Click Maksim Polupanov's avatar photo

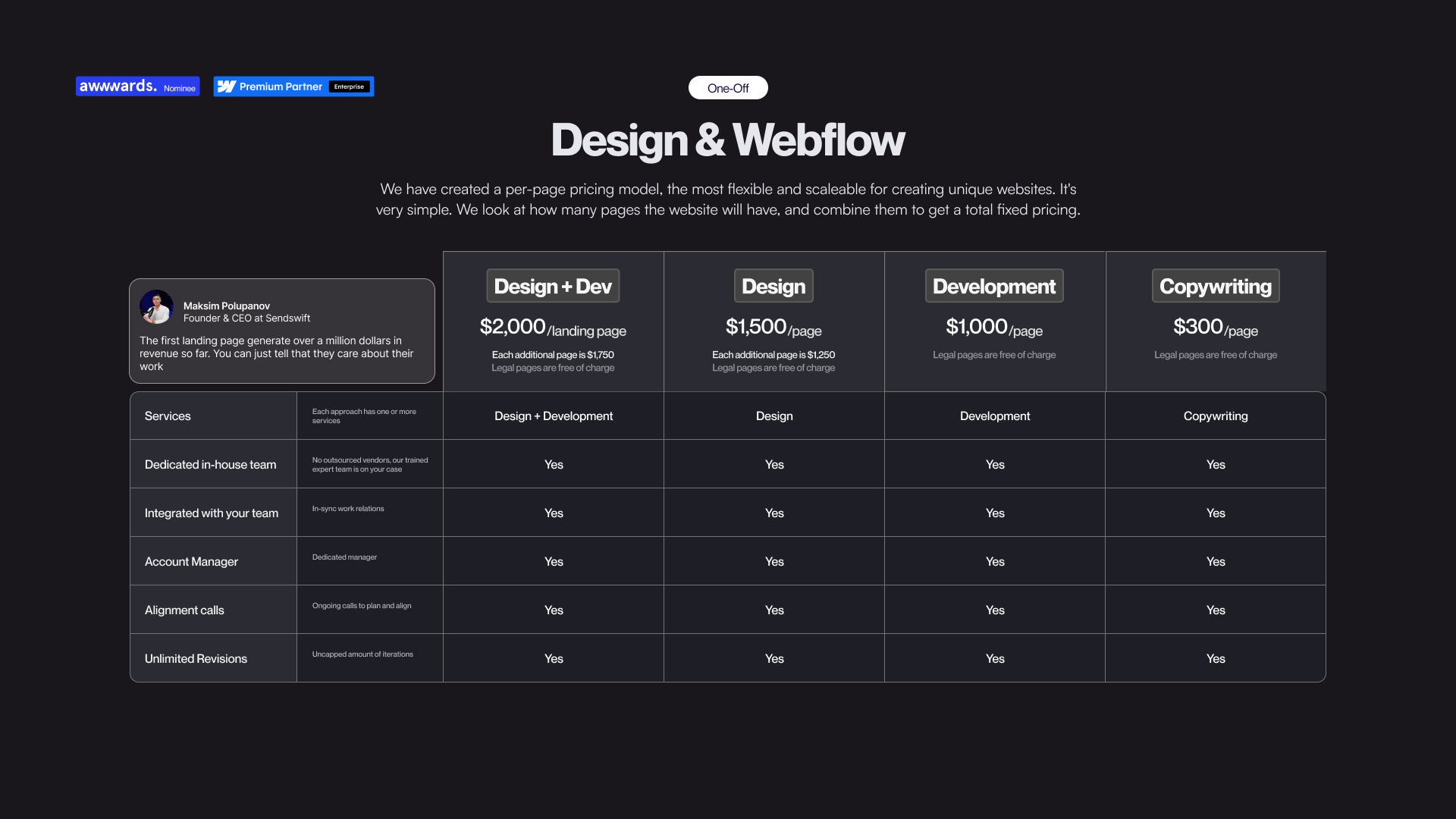click(157, 307)
